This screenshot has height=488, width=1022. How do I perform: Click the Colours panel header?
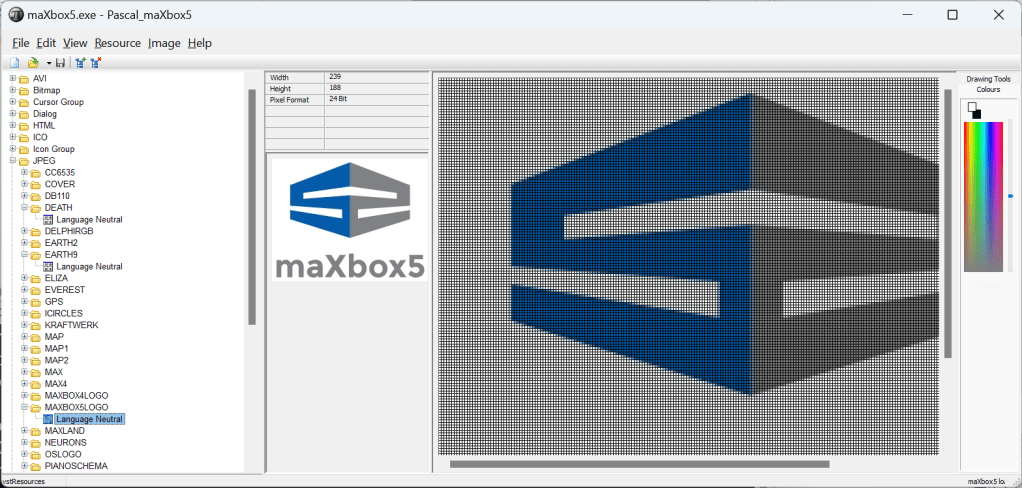coord(988,90)
